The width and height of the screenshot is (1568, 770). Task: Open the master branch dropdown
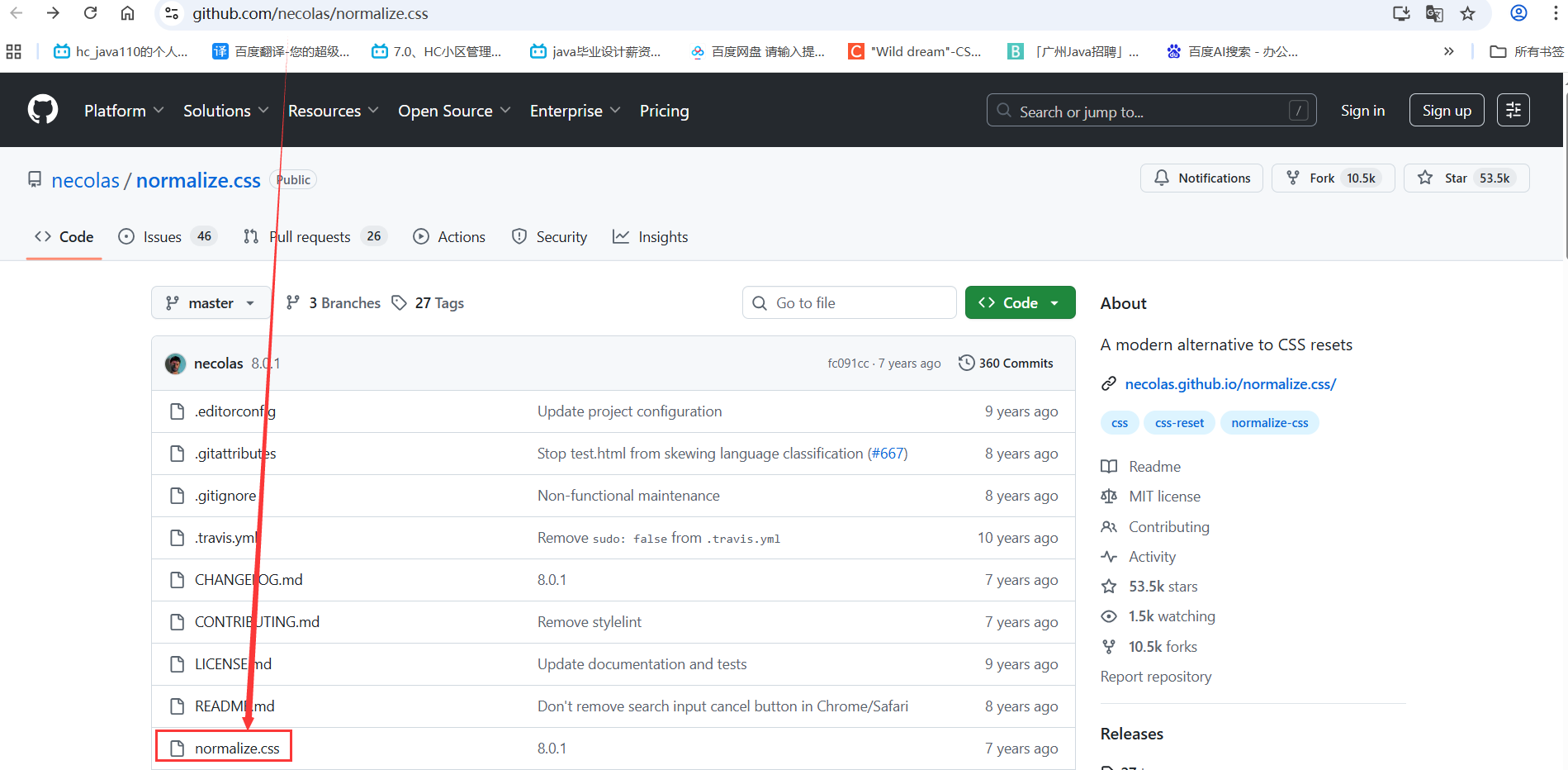click(x=211, y=303)
